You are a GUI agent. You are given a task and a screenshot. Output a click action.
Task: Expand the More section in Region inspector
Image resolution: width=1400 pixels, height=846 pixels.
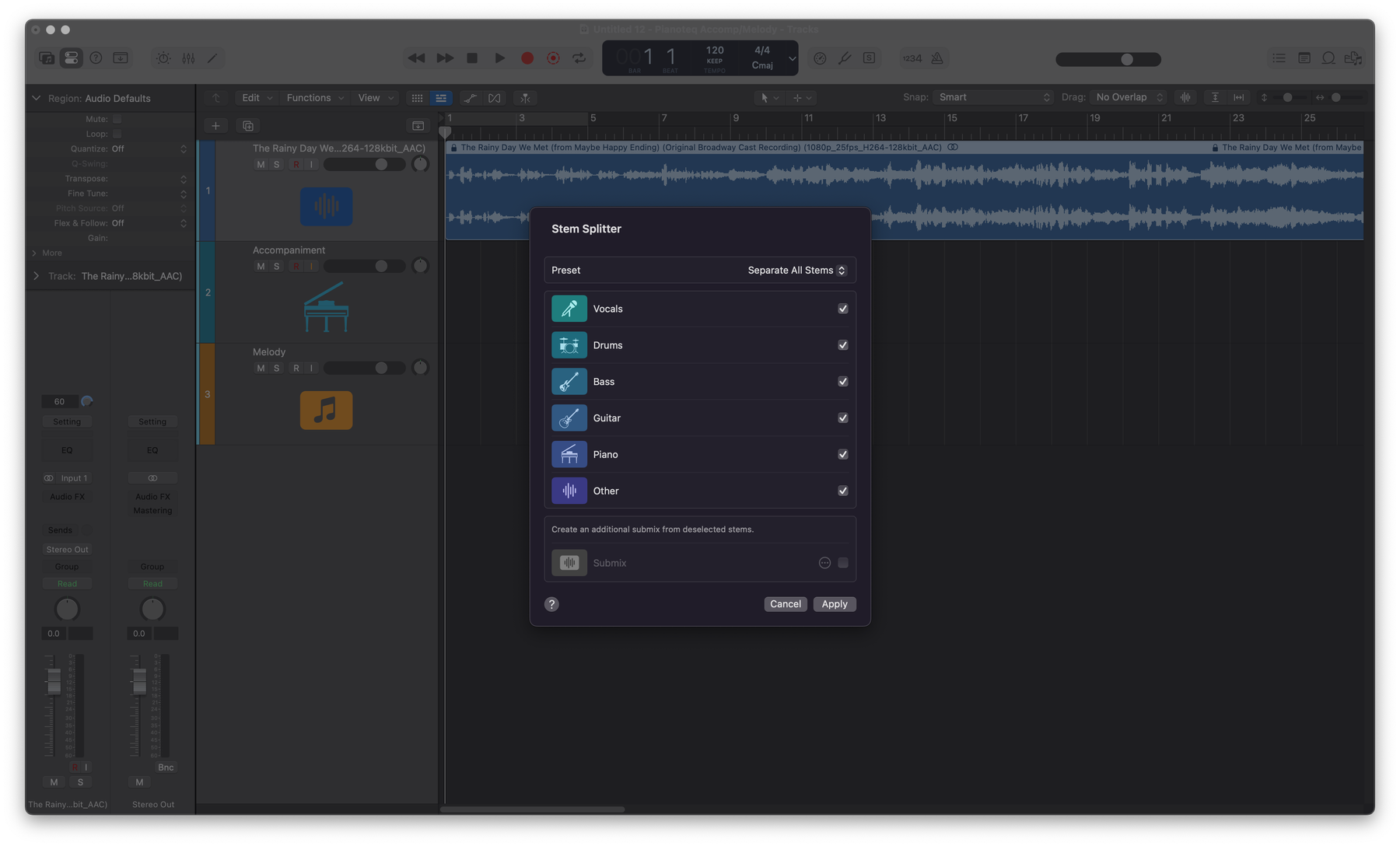[x=36, y=253]
